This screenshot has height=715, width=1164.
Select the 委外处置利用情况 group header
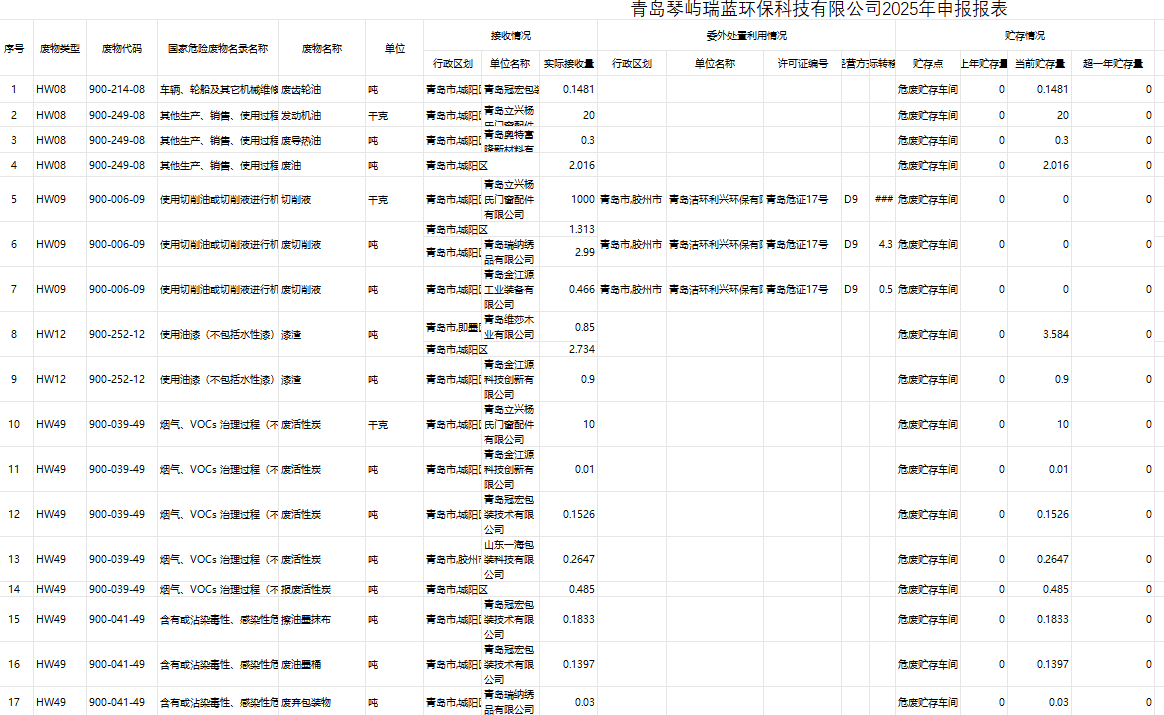click(746, 36)
